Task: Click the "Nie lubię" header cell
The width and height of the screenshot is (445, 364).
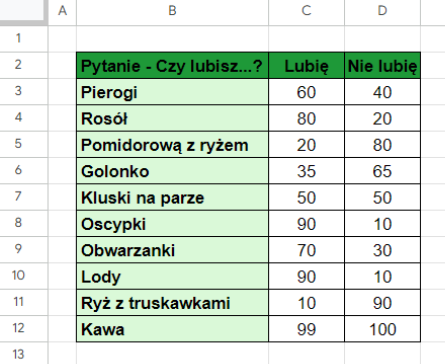Action: pyautogui.click(x=382, y=65)
